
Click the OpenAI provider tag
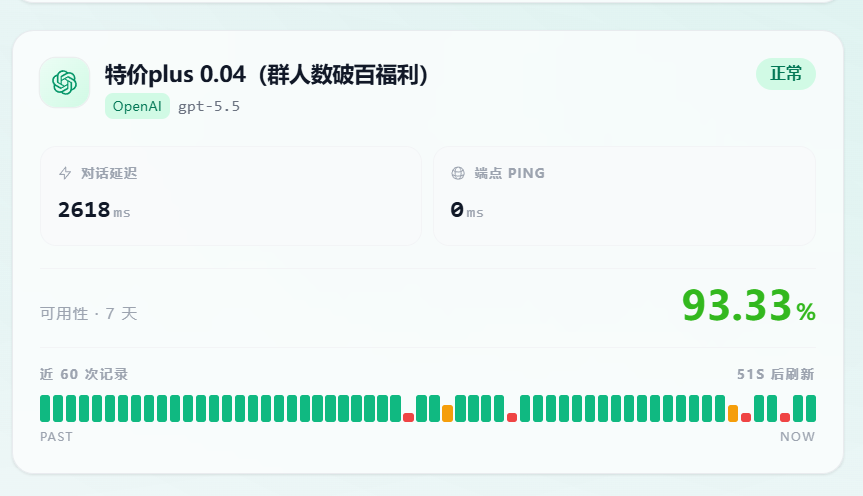[x=137, y=106]
